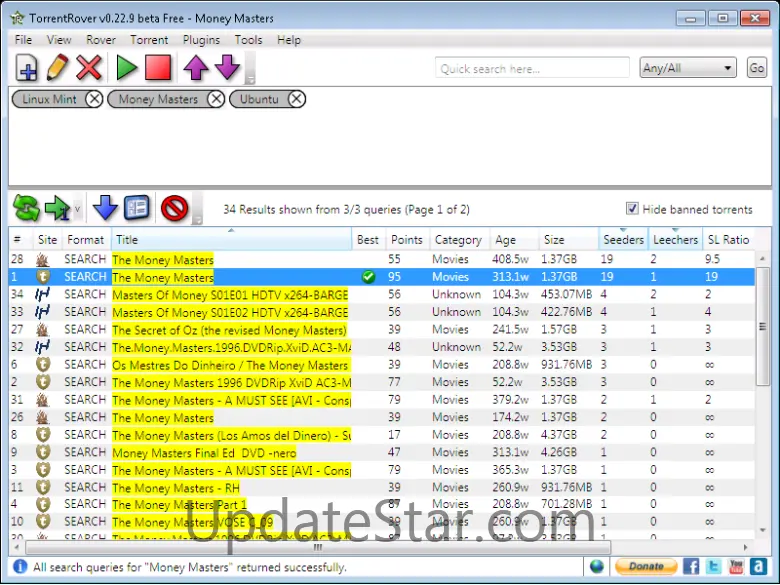Image resolution: width=780 pixels, height=585 pixels.
Task: Click the red X delete icon
Action: click(89, 68)
